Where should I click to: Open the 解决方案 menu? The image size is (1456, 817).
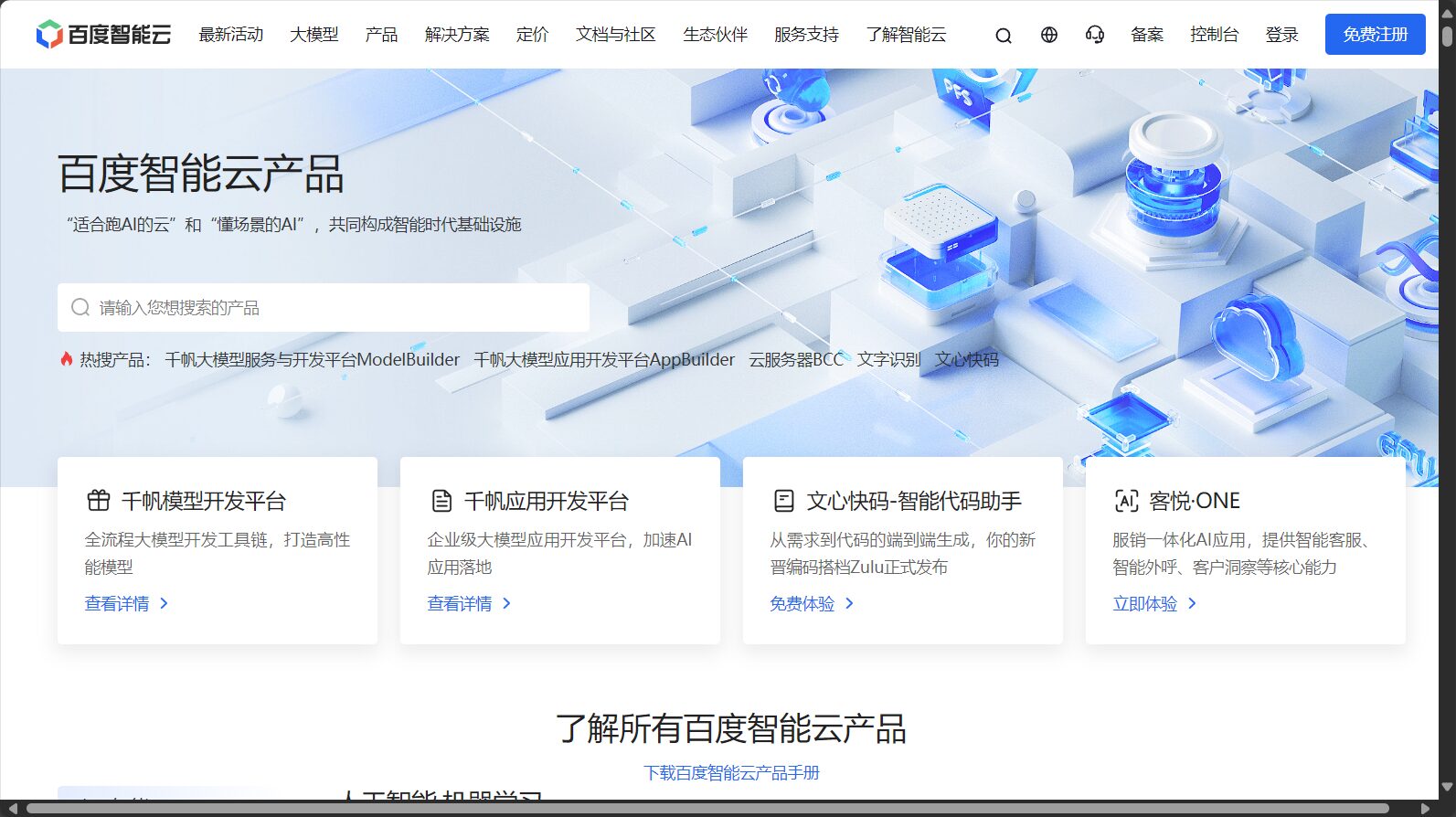(x=457, y=35)
